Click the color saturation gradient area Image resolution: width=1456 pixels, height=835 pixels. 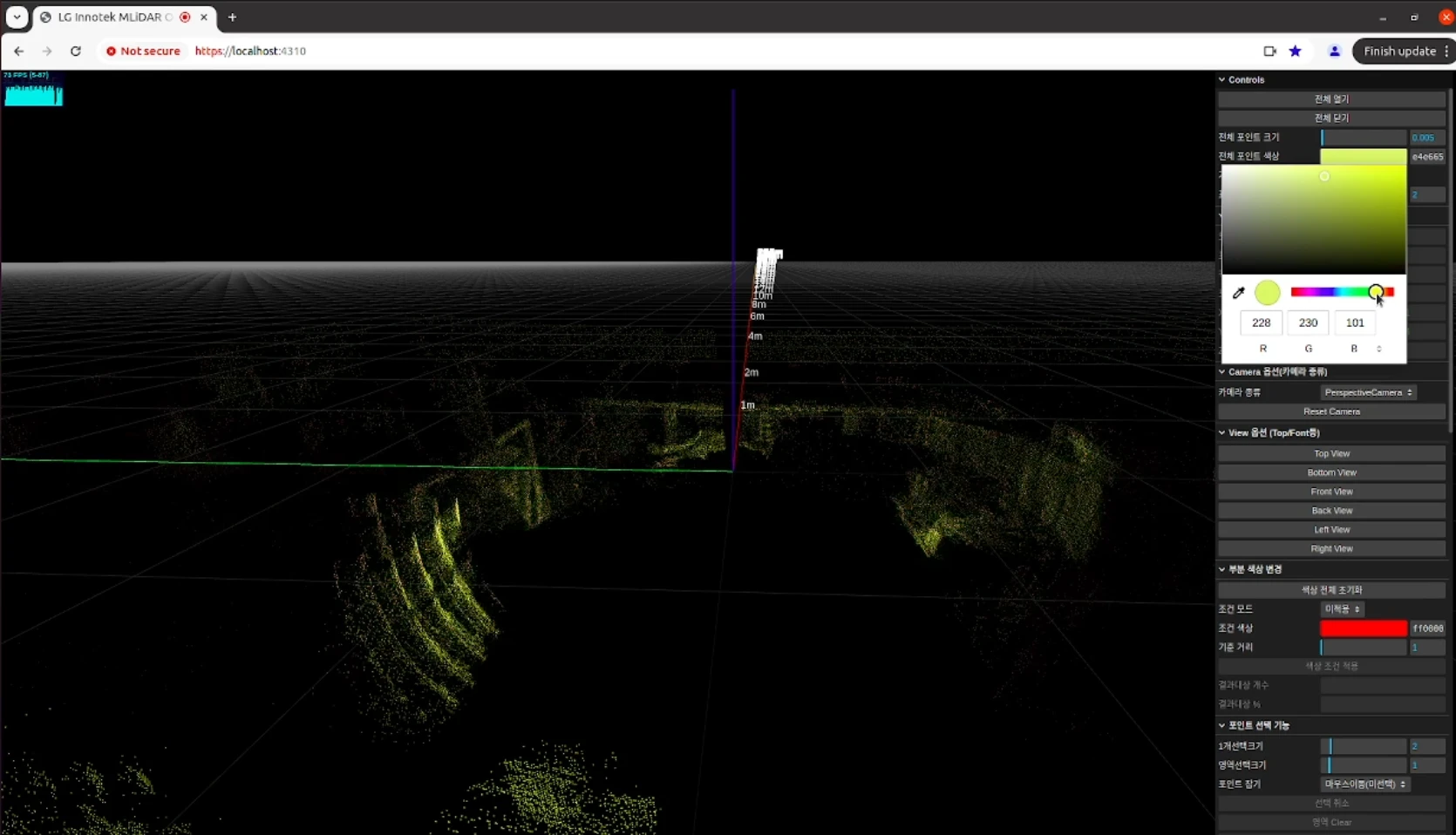[x=1313, y=220]
